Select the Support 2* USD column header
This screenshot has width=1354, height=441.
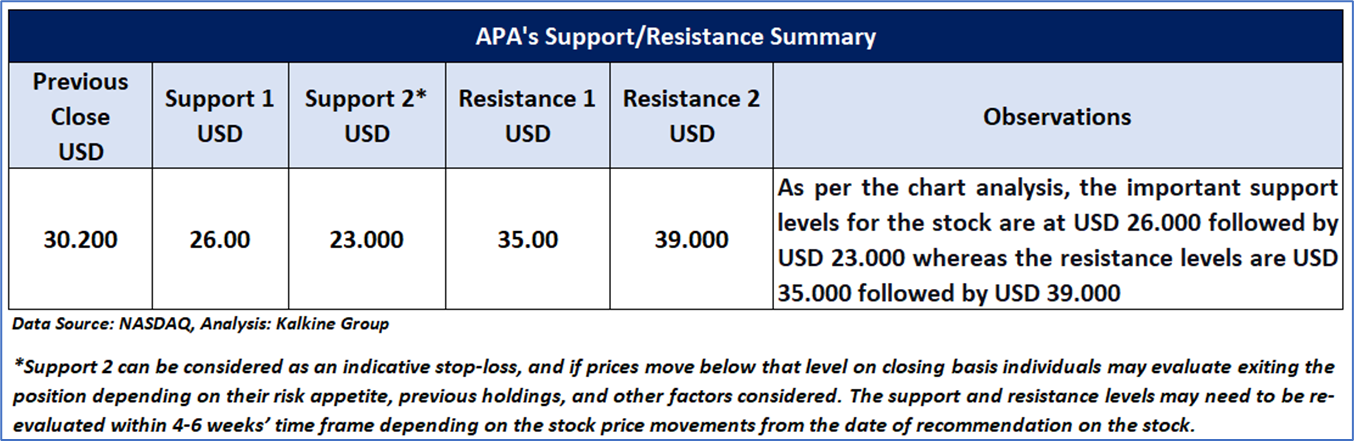pos(367,116)
